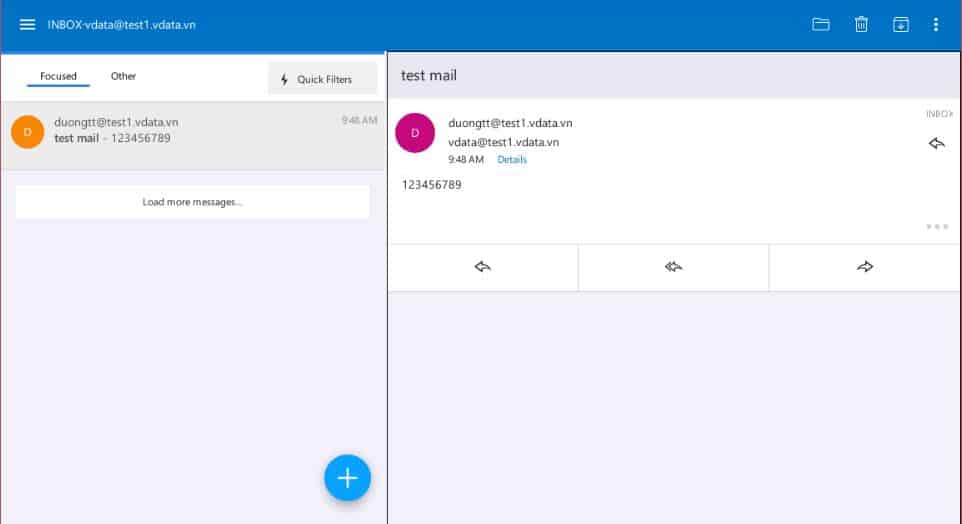Open the hamburger navigation menu
The height and width of the screenshot is (524, 962).
click(x=27, y=24)
